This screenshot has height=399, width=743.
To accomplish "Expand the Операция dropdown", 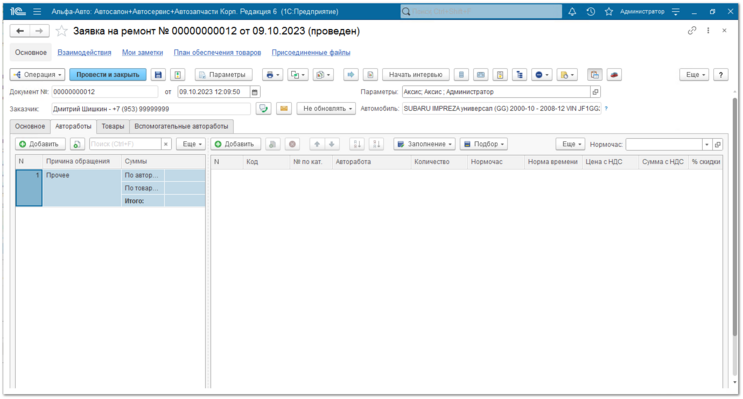I will click(37, 75).
